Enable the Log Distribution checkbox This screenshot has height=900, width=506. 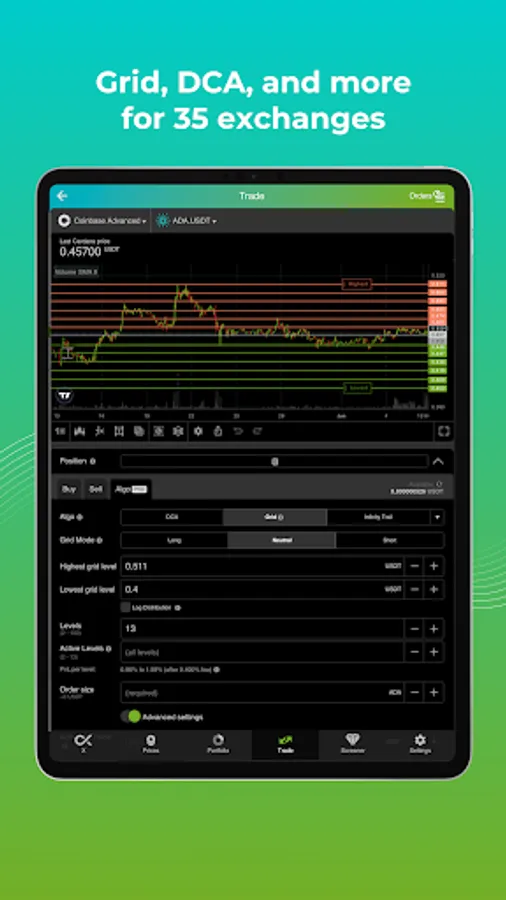click(x=125, y=607)
